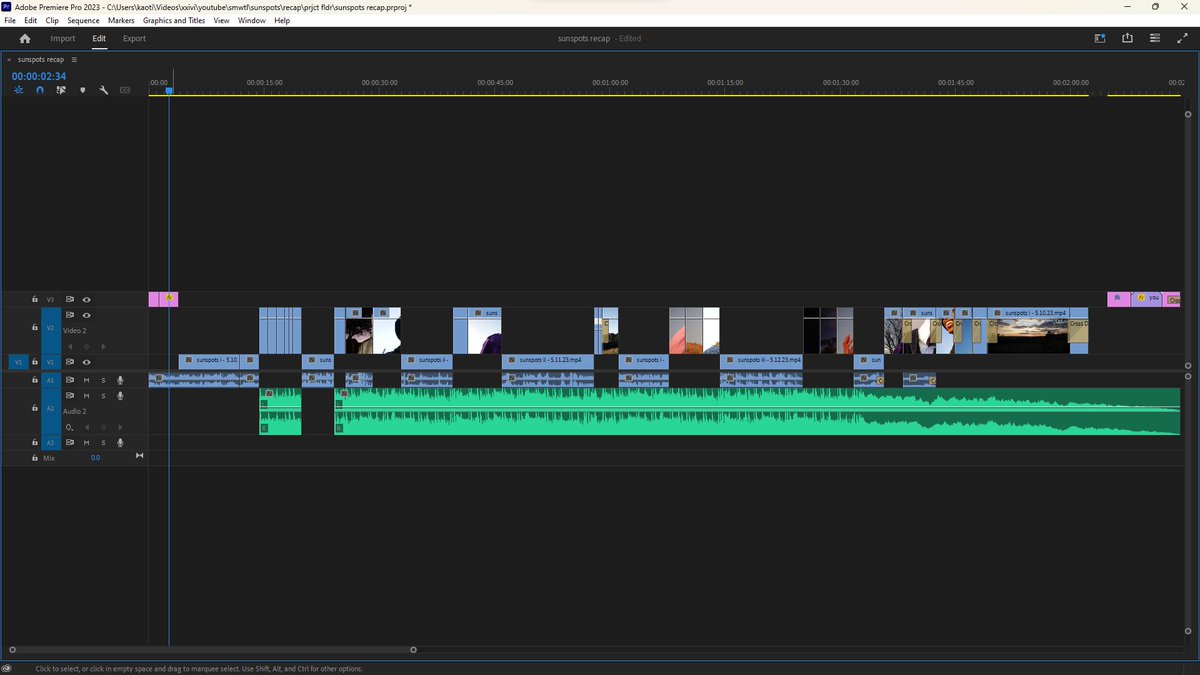Viewport: 1200px width, 675px height.
Task: Click ruler at 00:01:00:00 mark
Action: coord(609,83)
